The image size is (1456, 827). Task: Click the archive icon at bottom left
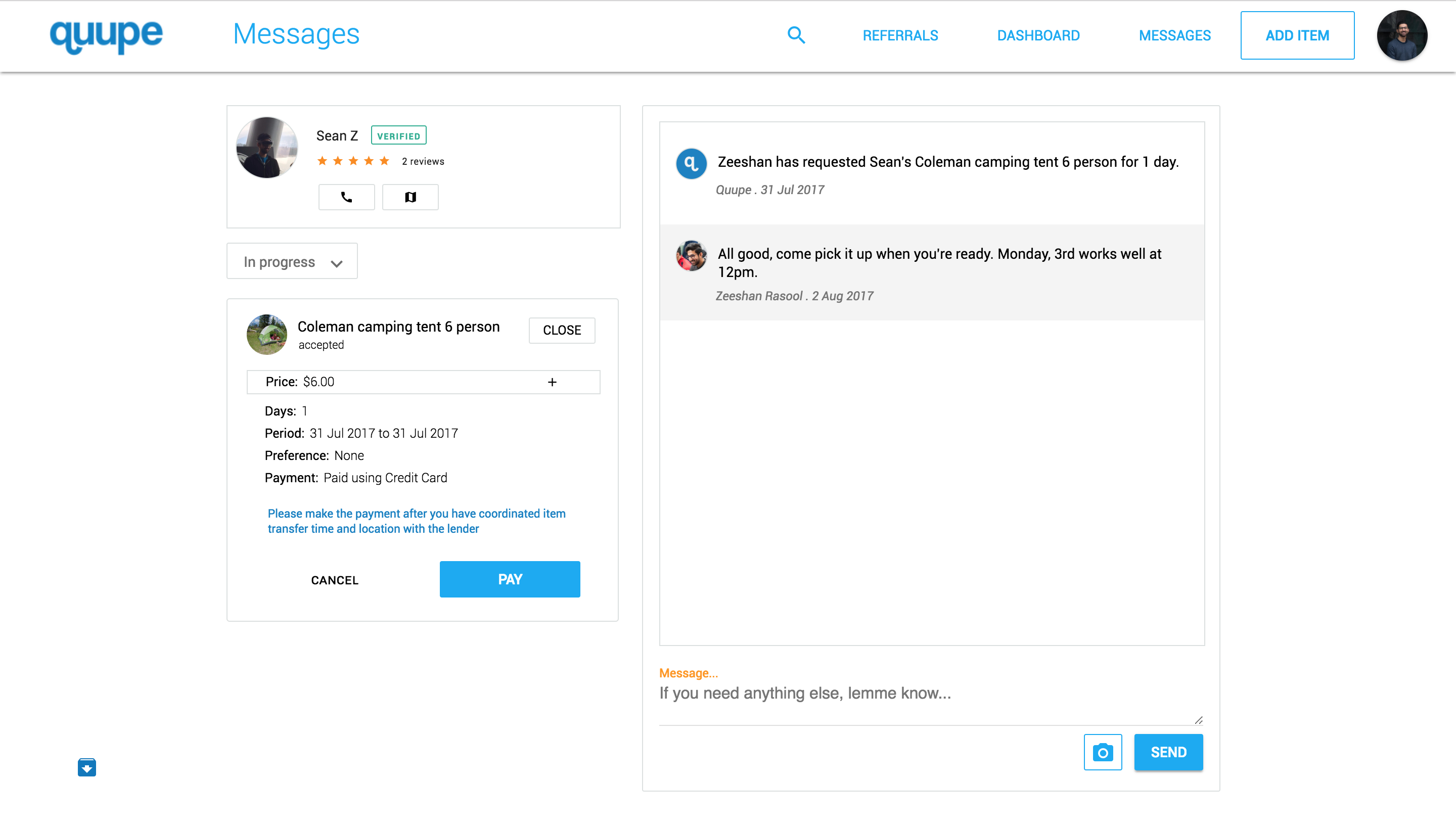[87, 767]
